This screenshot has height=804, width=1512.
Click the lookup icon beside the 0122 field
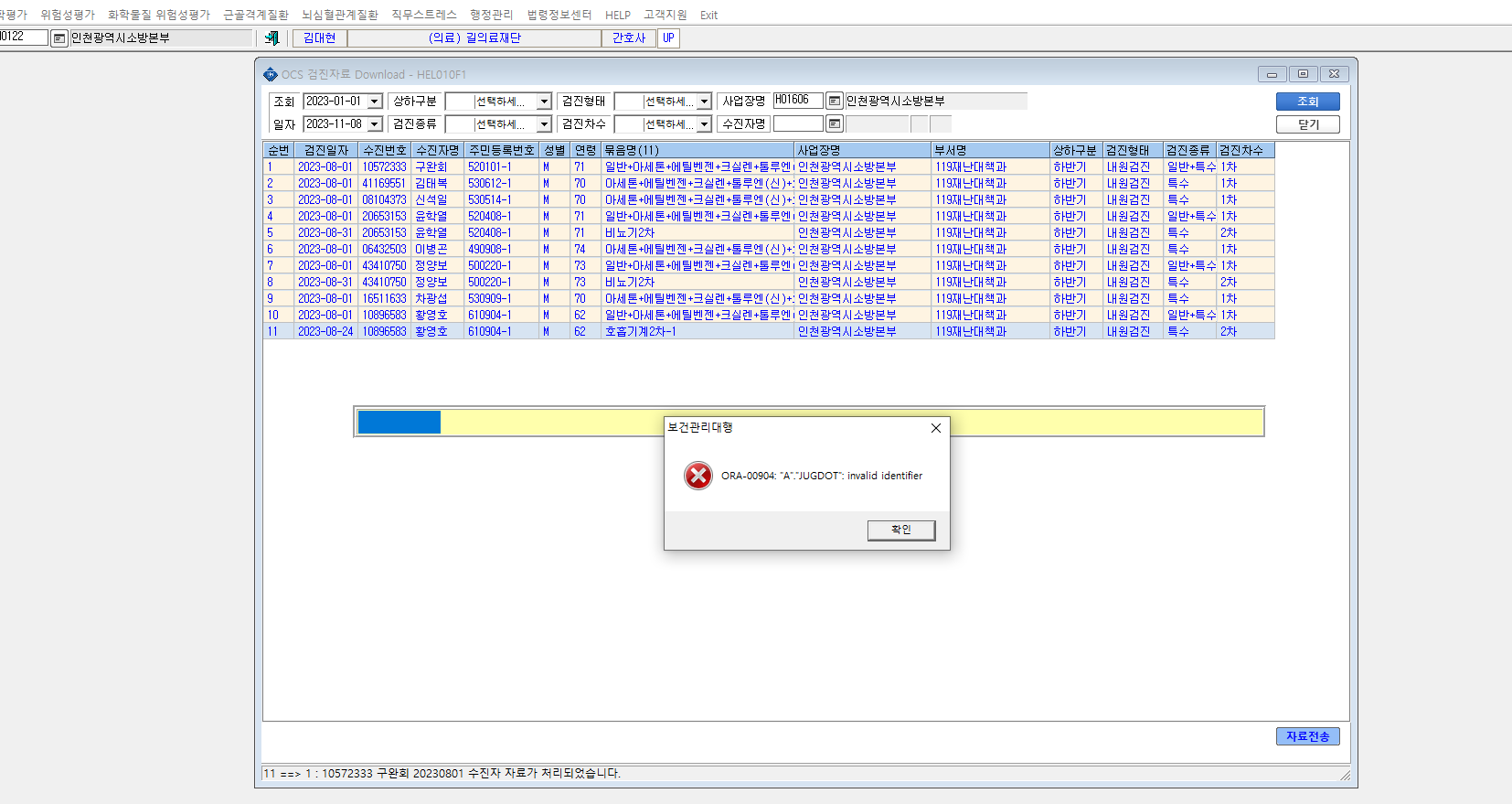click(x=59, y=38)
